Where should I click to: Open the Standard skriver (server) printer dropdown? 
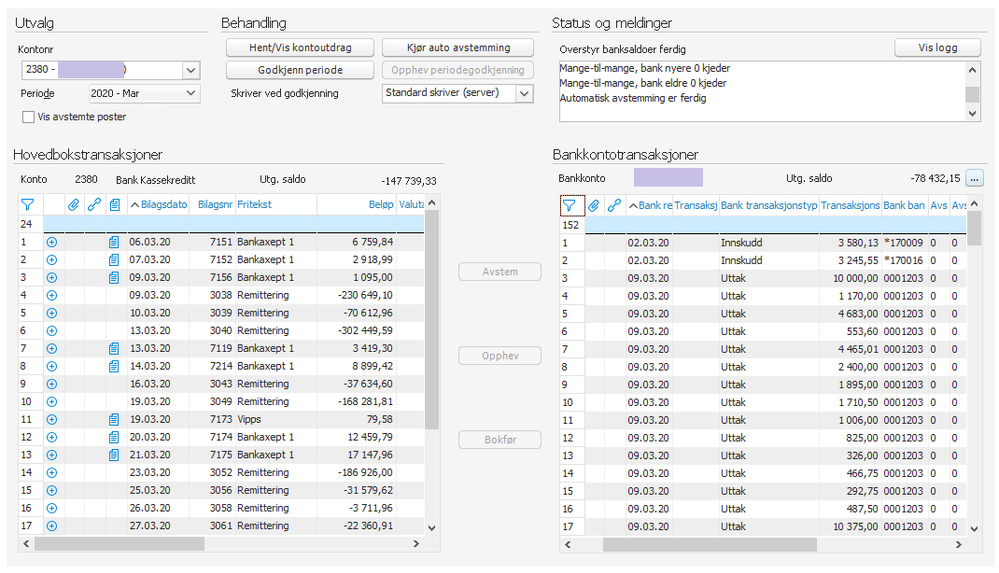tap(524, 93)
